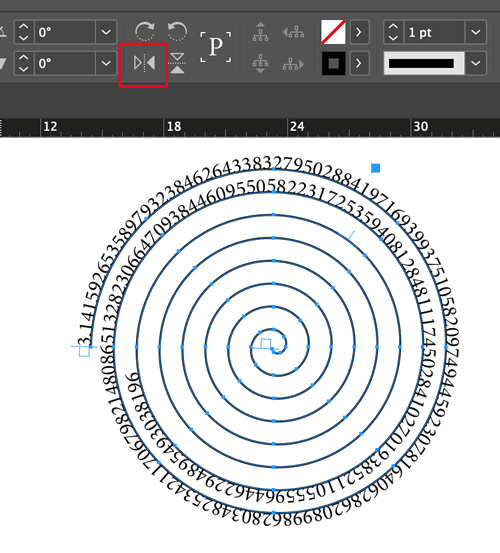Click the in port at path text start
The width and height of the screenshot is (500, 553).
(x=84, y=351)
